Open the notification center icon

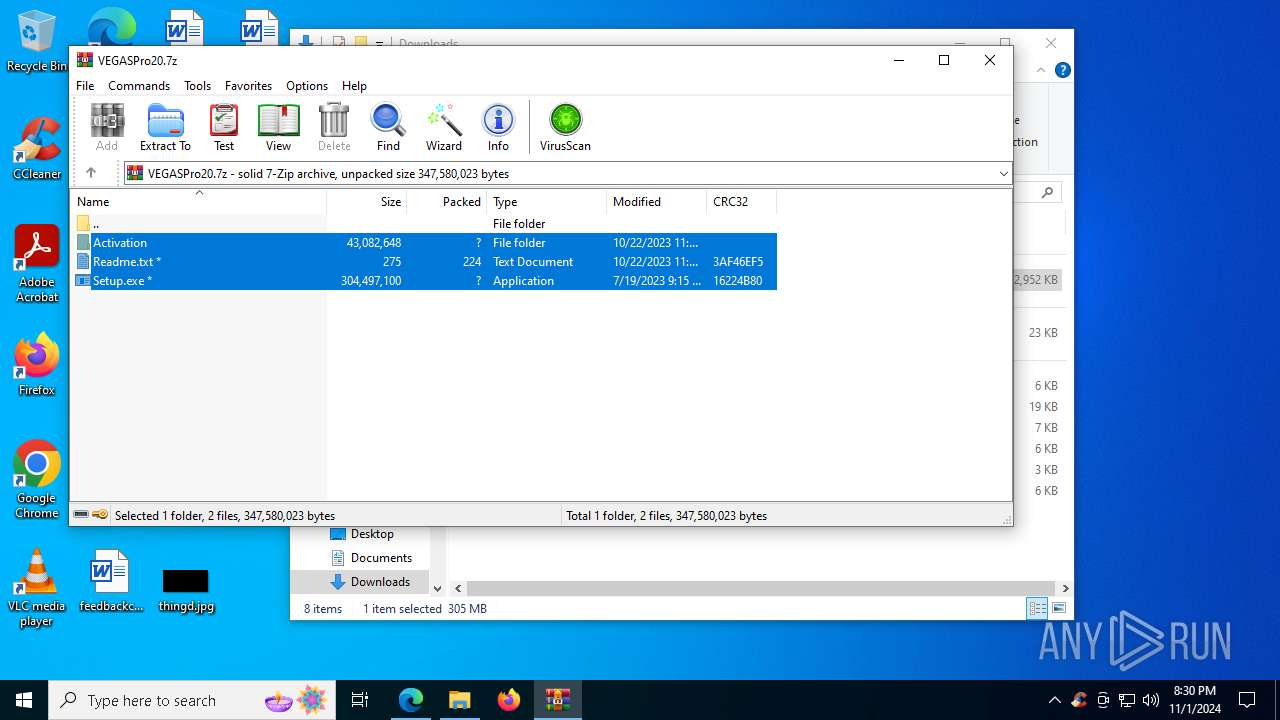pos(1247,700)
